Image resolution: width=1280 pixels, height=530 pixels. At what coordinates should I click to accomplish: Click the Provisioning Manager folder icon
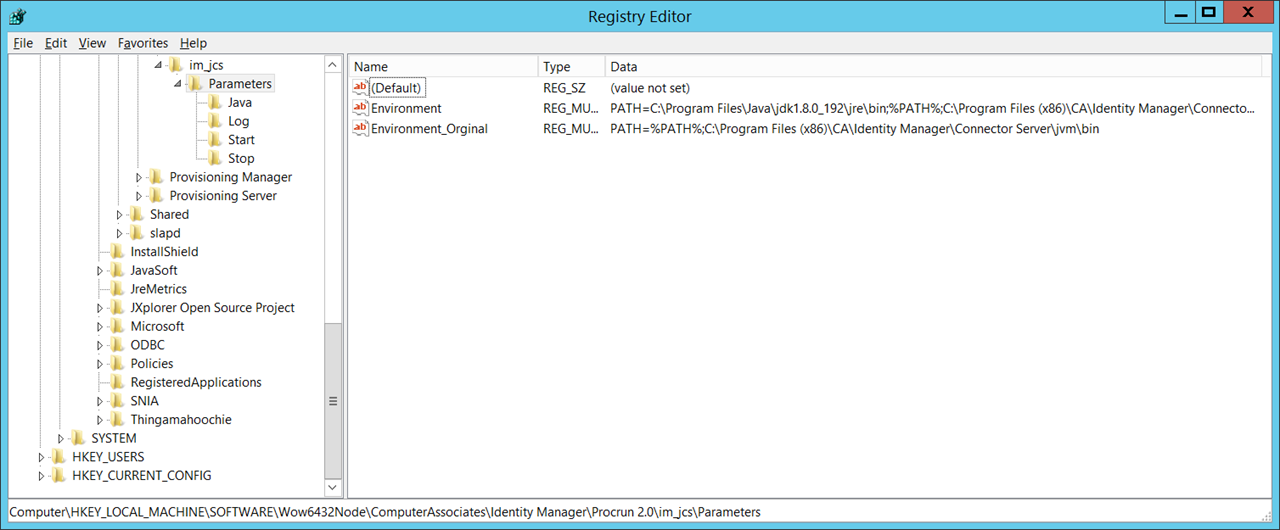tap(156, 177)
